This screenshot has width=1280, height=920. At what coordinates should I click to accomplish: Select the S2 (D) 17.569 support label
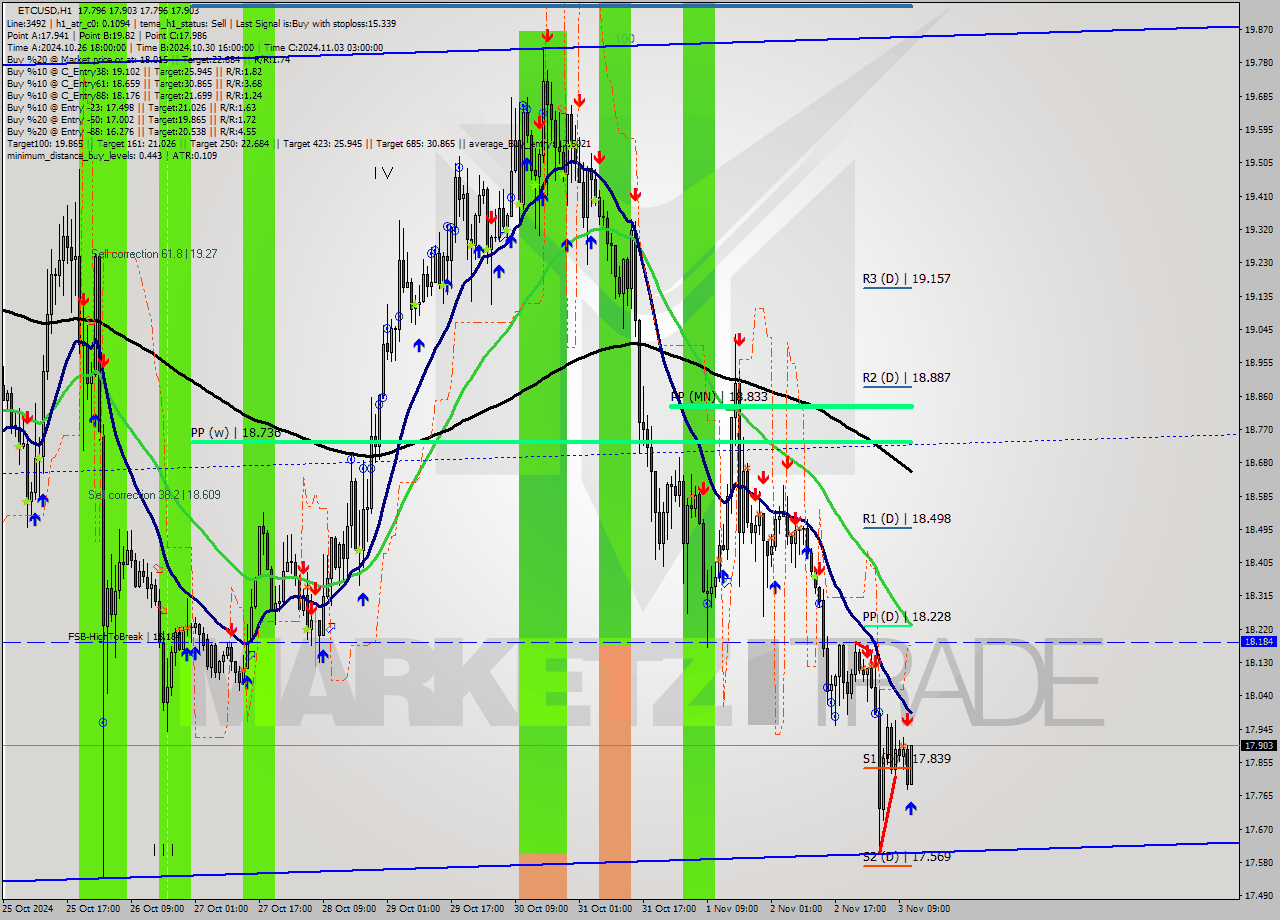click(x=907, y=857)
